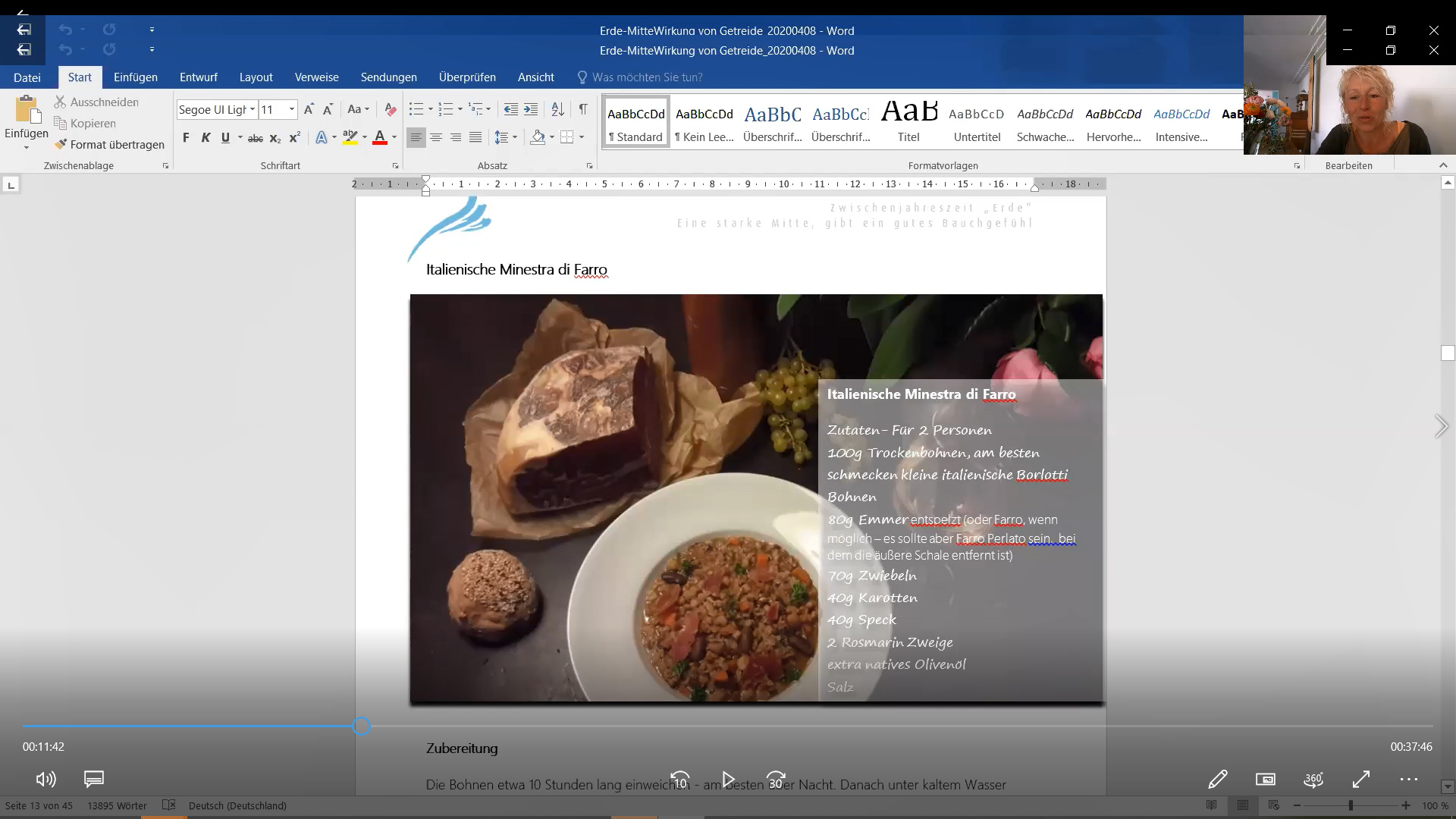The image size is (1456, 819).
Task: Justify the paragraph text
Action: 475,137
